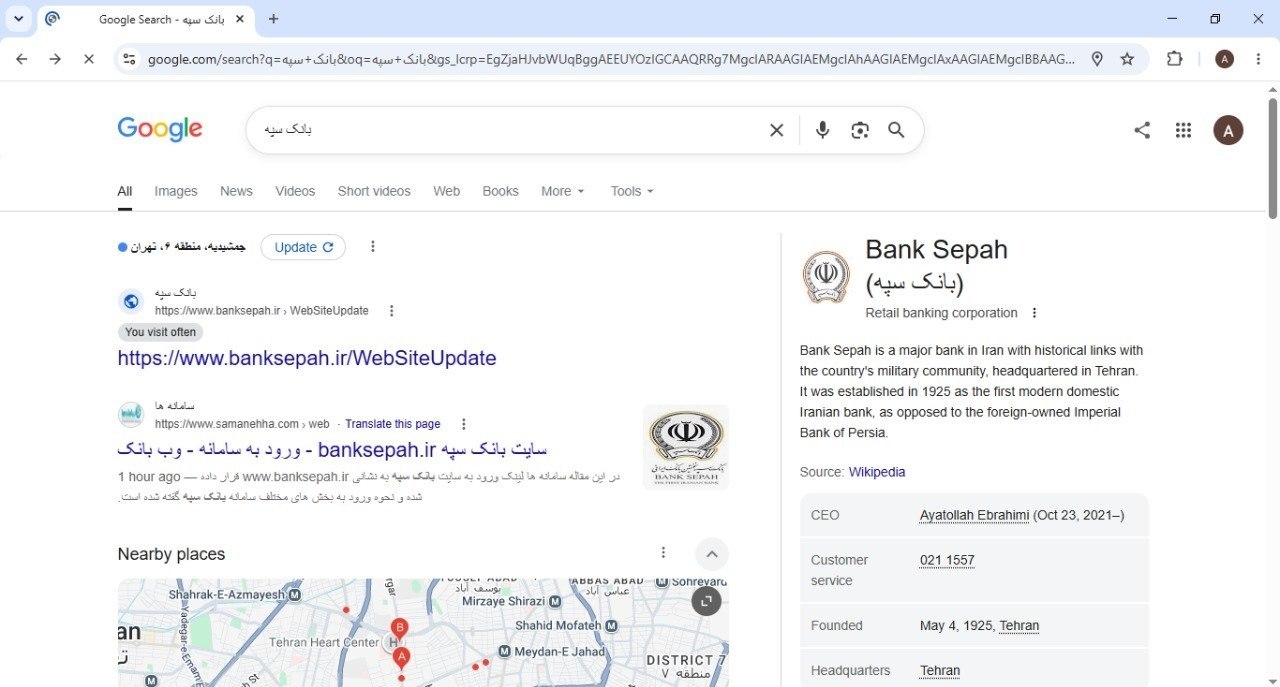Open a new browser tab
This screenshot has width=1280, height=687.
click(x=274, y=19)
